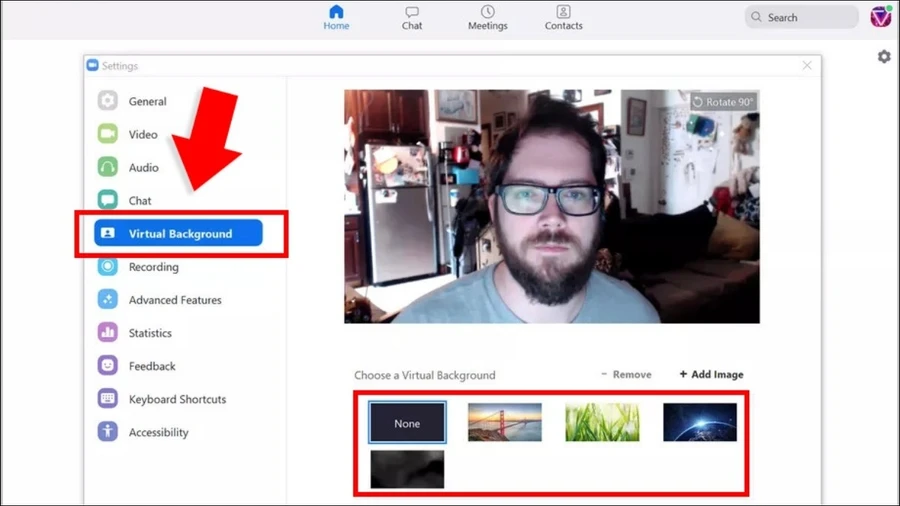Click 'Choose a Virtual Background' label

point(425,375)
